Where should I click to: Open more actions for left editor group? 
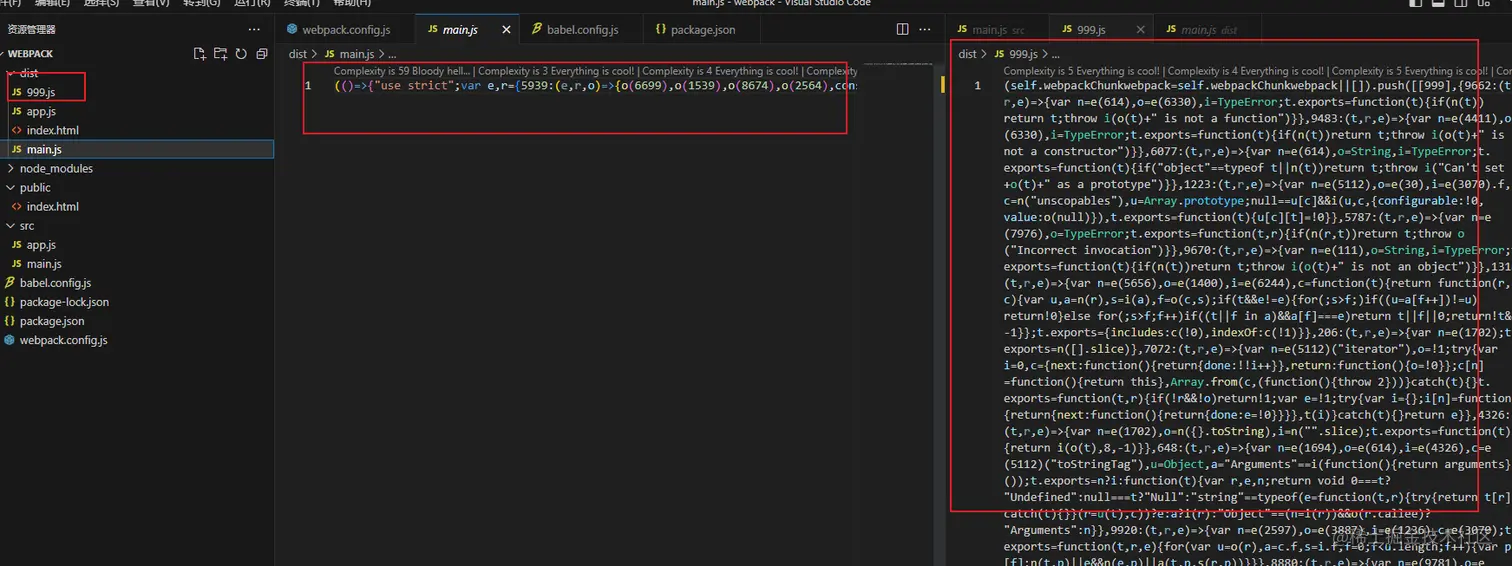[x=926, y=30]
